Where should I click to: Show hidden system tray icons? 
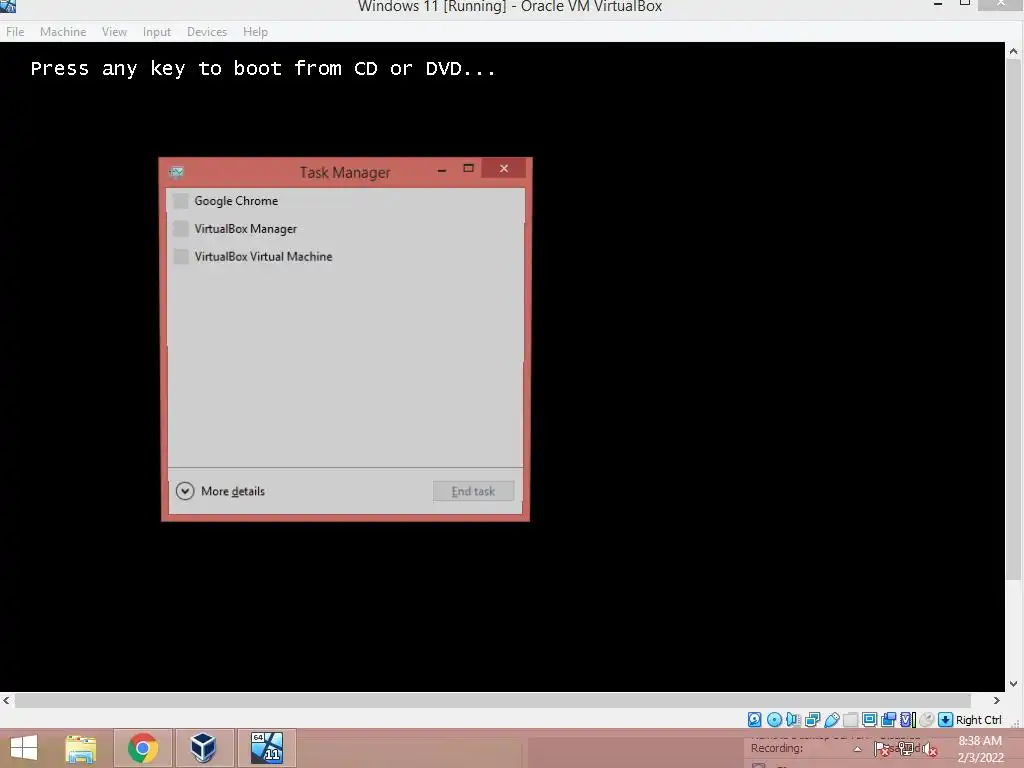click(x=857, y=749)
